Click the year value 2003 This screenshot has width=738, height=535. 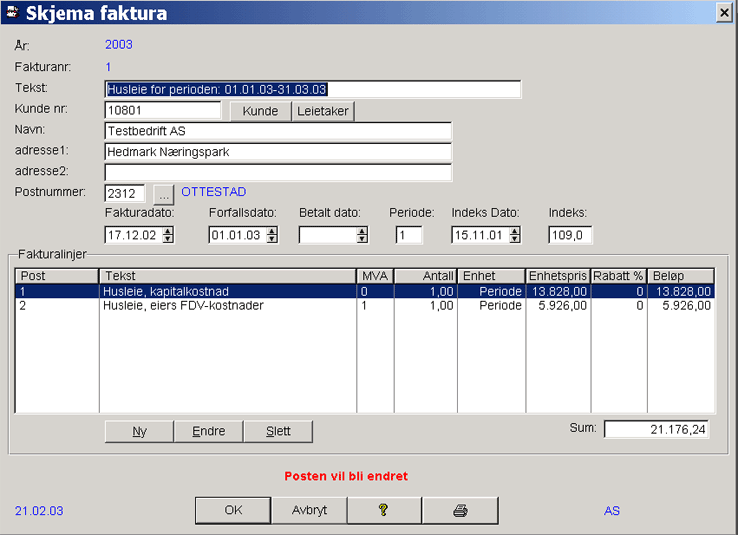(x=119, y=45)
